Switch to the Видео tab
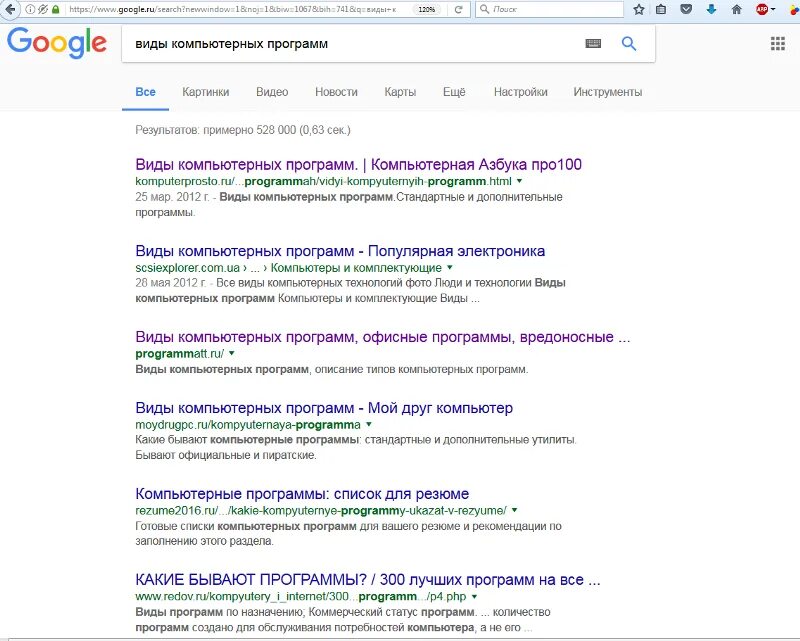This screenshot has height=641, width=800. coord(272,92)
